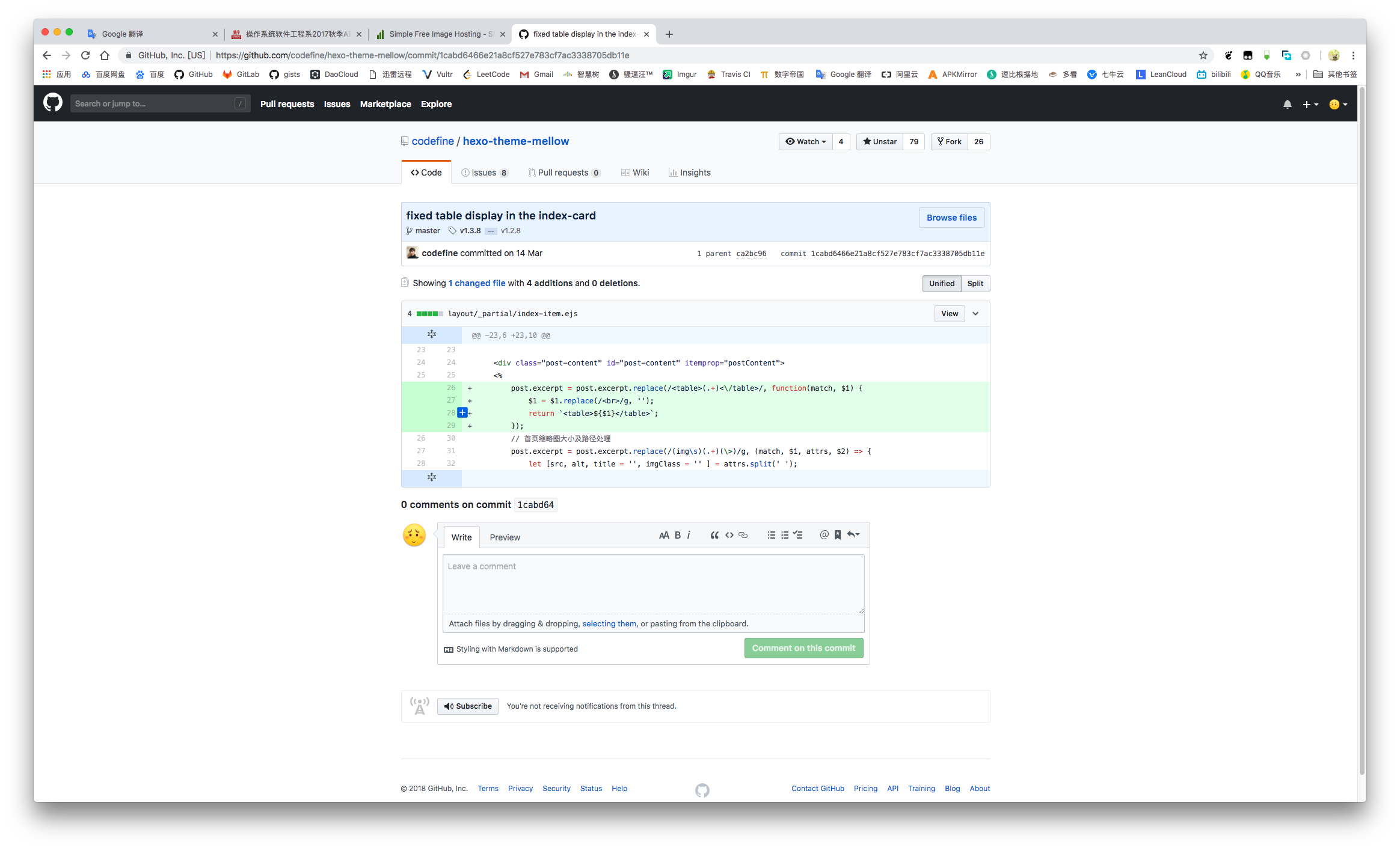Switch to the Preview tab in comment box
Image resolution: width=1400 pixels, height=850 pixels.
pos(505,537)
